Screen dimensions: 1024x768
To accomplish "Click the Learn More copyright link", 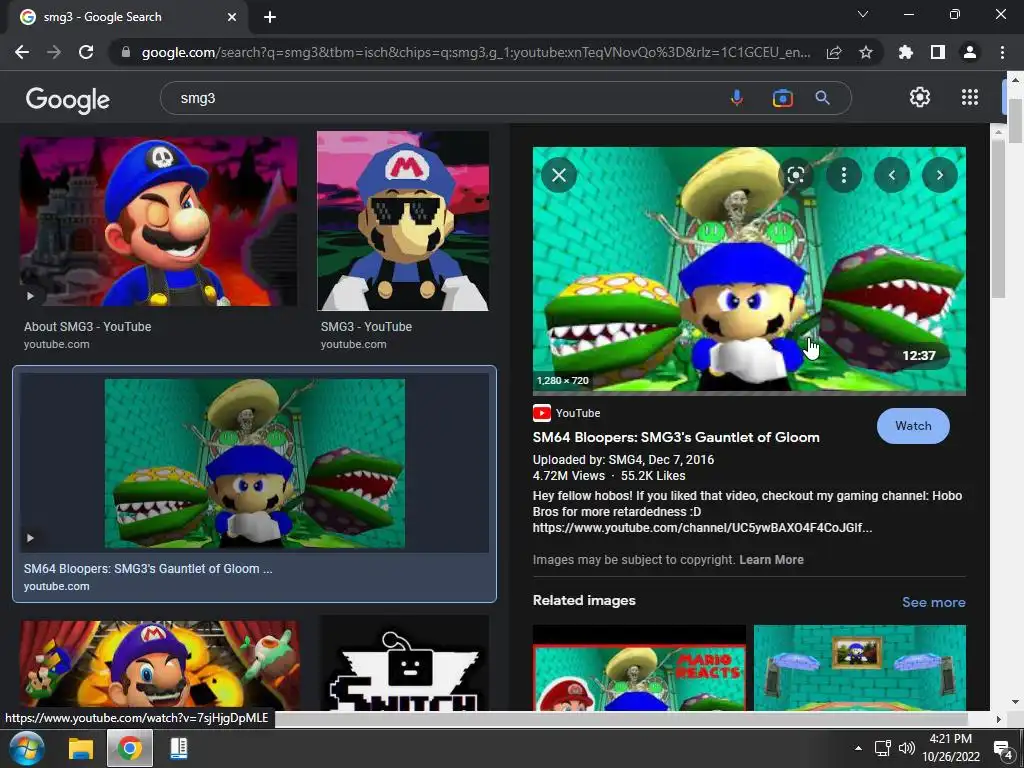I will pos(771,560).
